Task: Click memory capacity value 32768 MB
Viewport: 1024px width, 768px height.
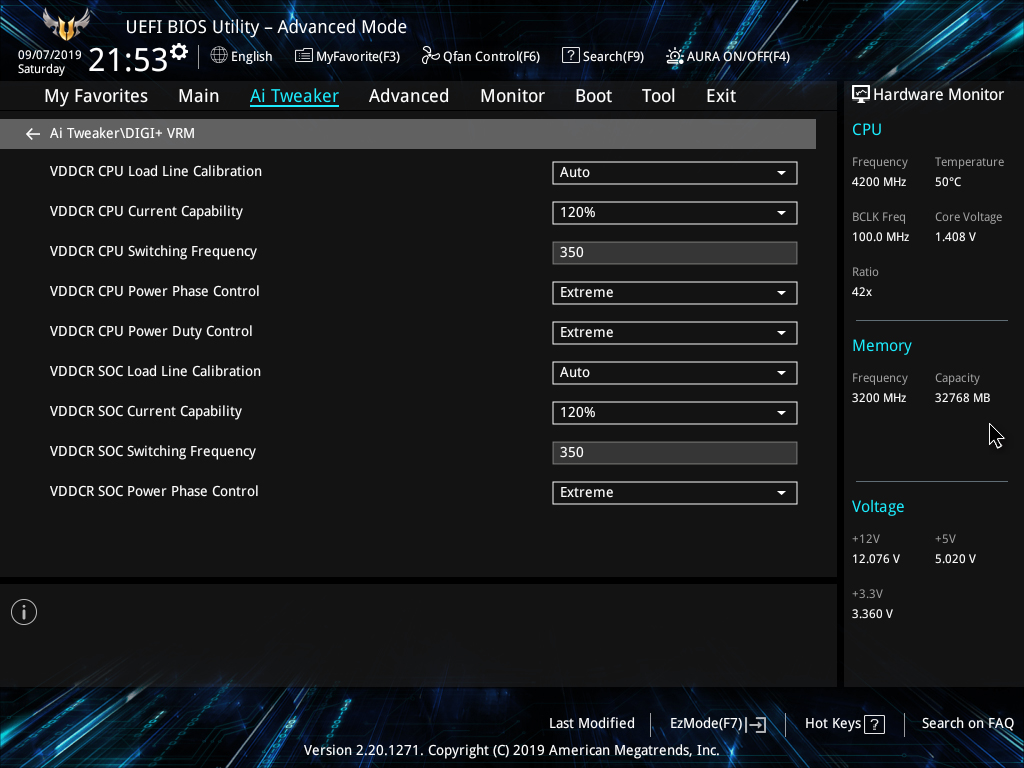Action: [962, 398]
